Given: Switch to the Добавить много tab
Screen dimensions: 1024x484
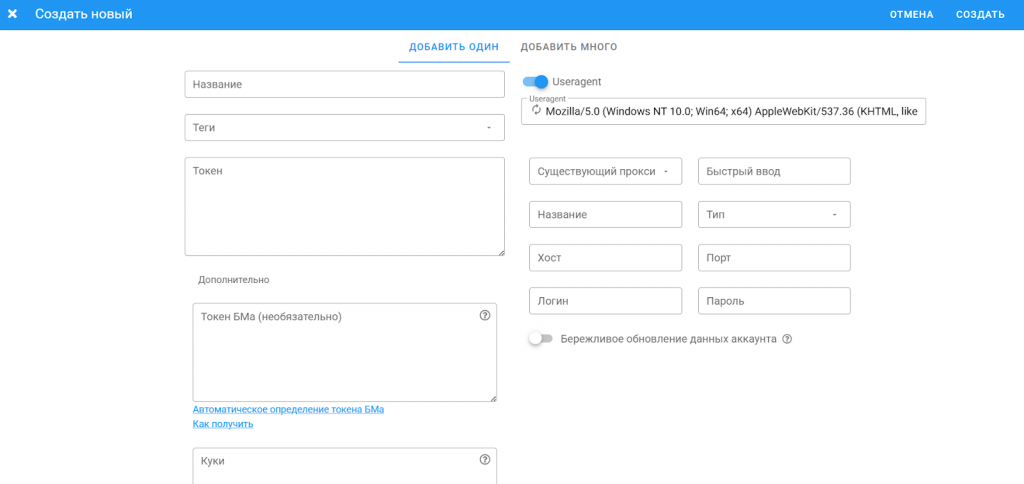Looking at the screenshot, I should click(x=568, y=47).
